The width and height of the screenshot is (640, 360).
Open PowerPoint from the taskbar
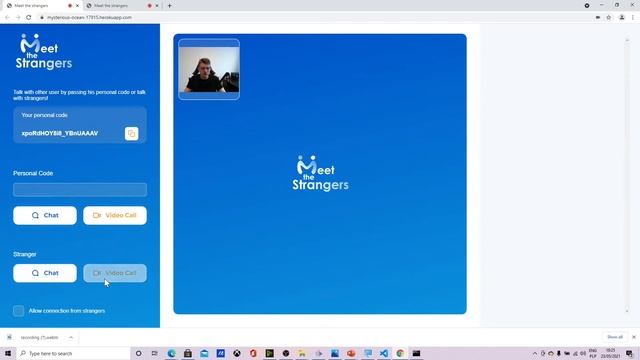coord(351,353)
